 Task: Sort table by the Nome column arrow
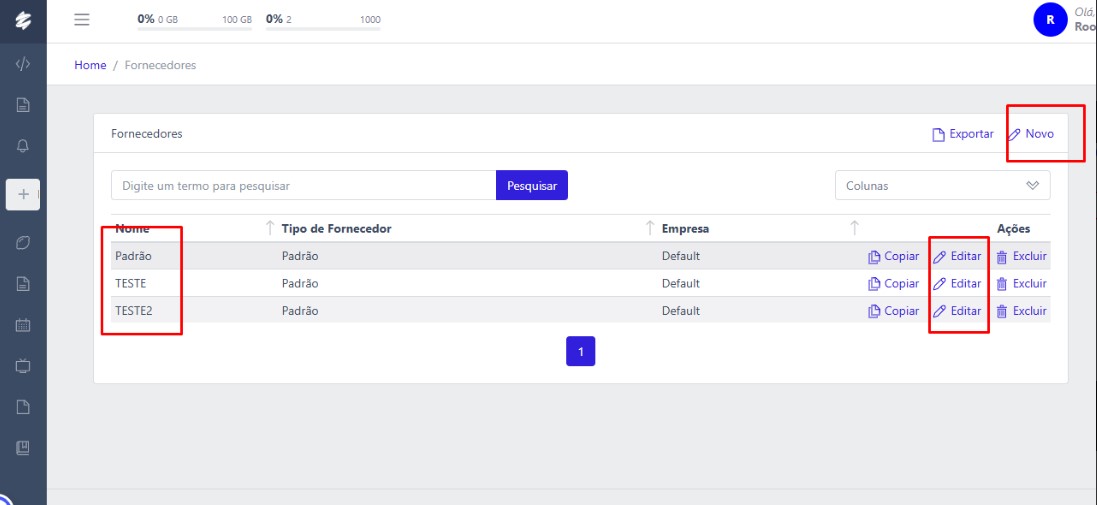[269, 229]
